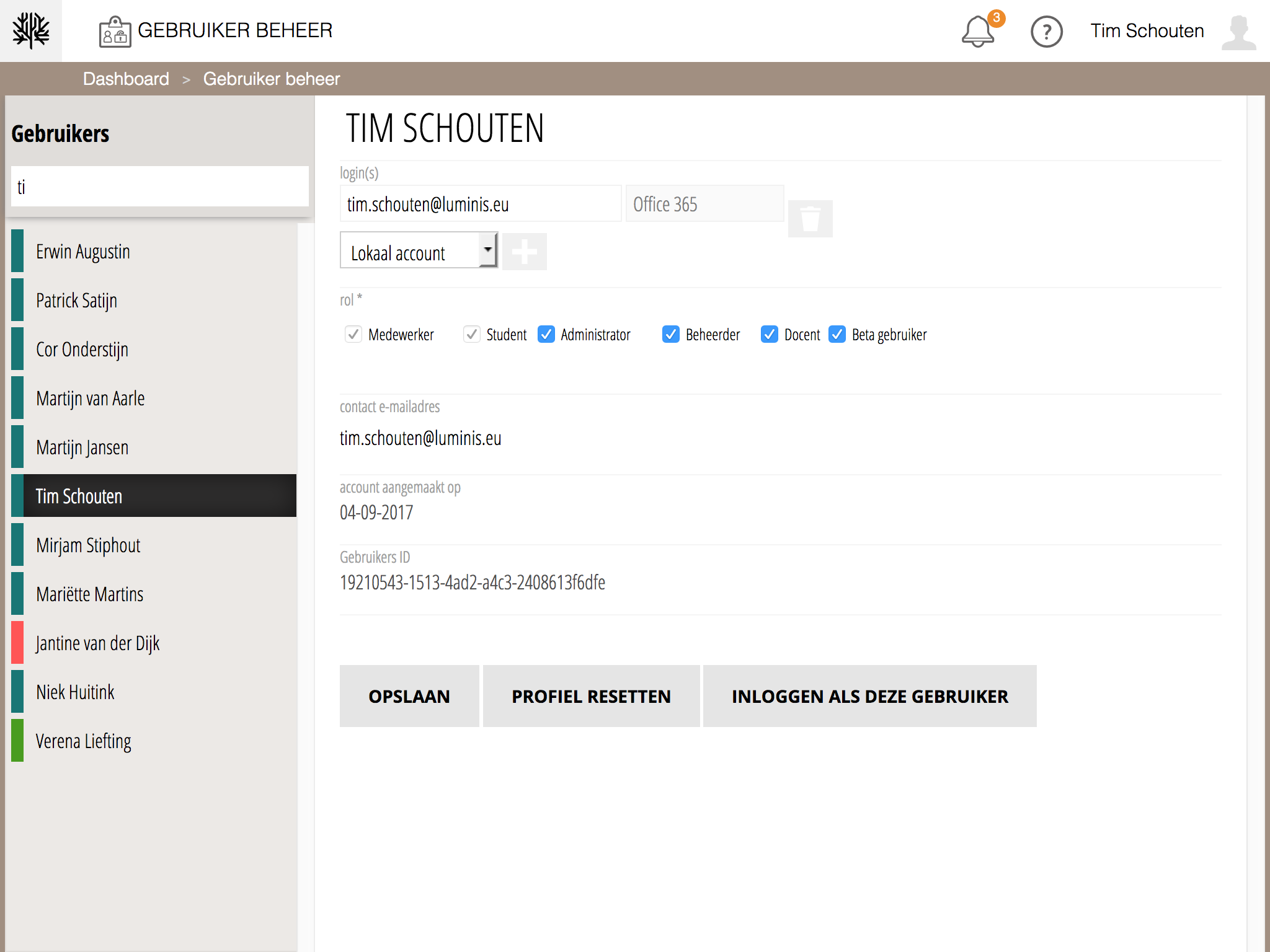Open the Gebruiker beheer breadcrumb
Image resolution: width=1270 pixels, height=952 pixels.
271,79
